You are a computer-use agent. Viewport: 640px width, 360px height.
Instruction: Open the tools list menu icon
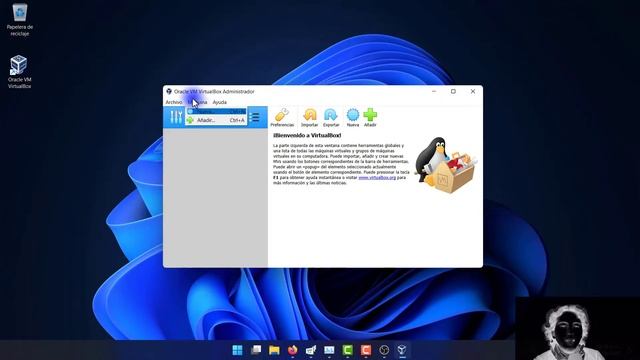pyautogui.click(x=255, y=117)
